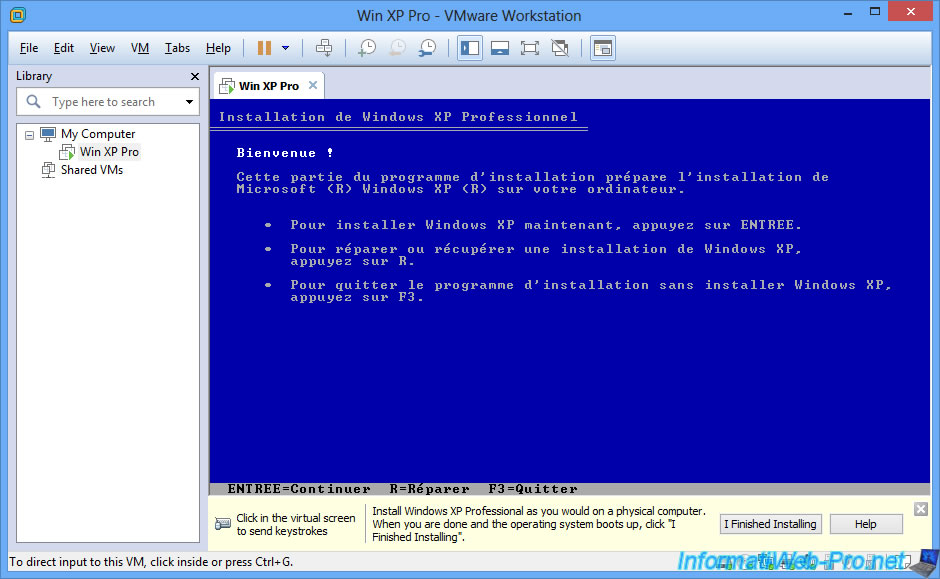Select My Computer in the library
The width and height of the screenshot is (940, 579).
click(98, 134)
